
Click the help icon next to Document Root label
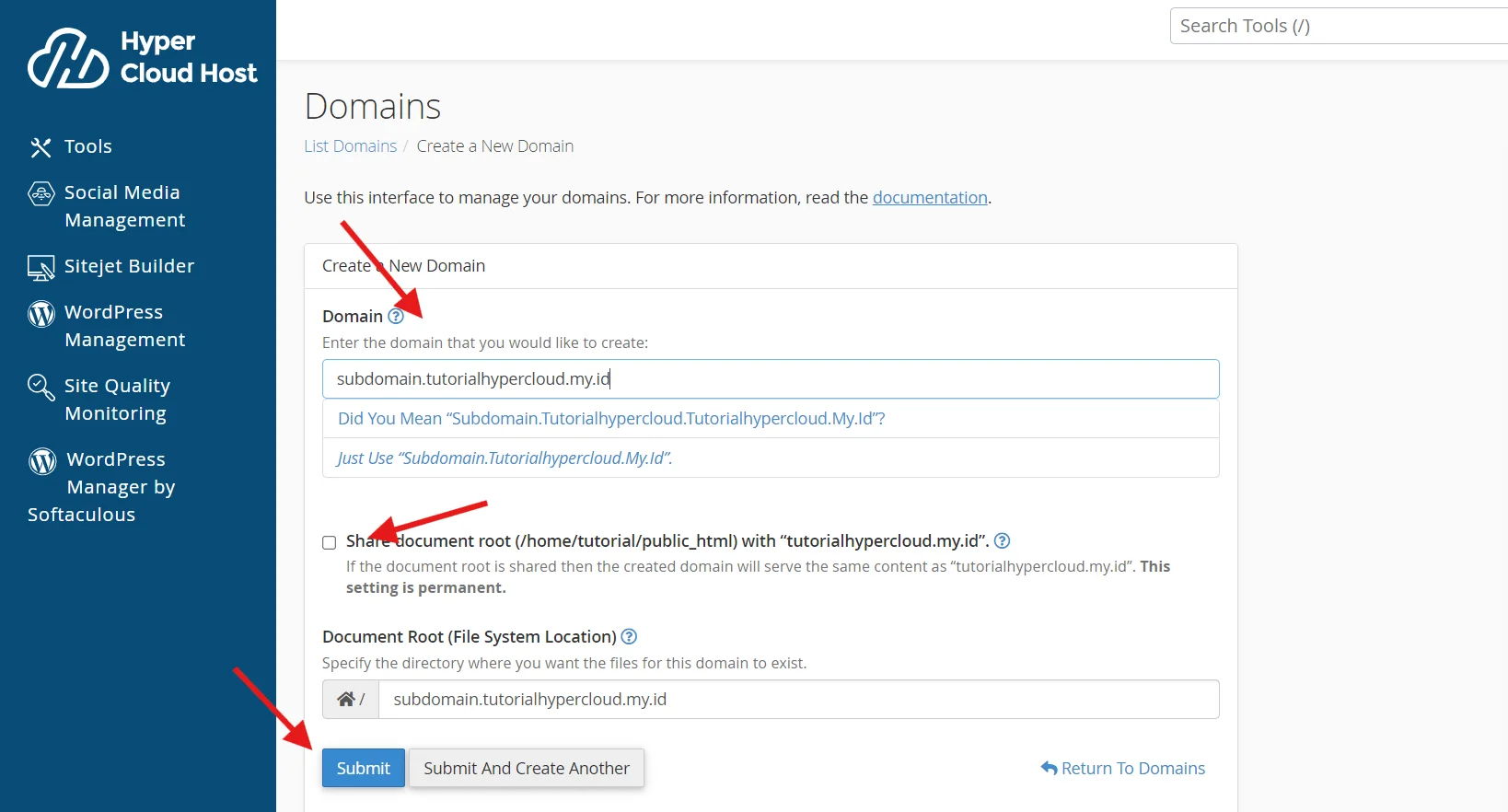629,637
